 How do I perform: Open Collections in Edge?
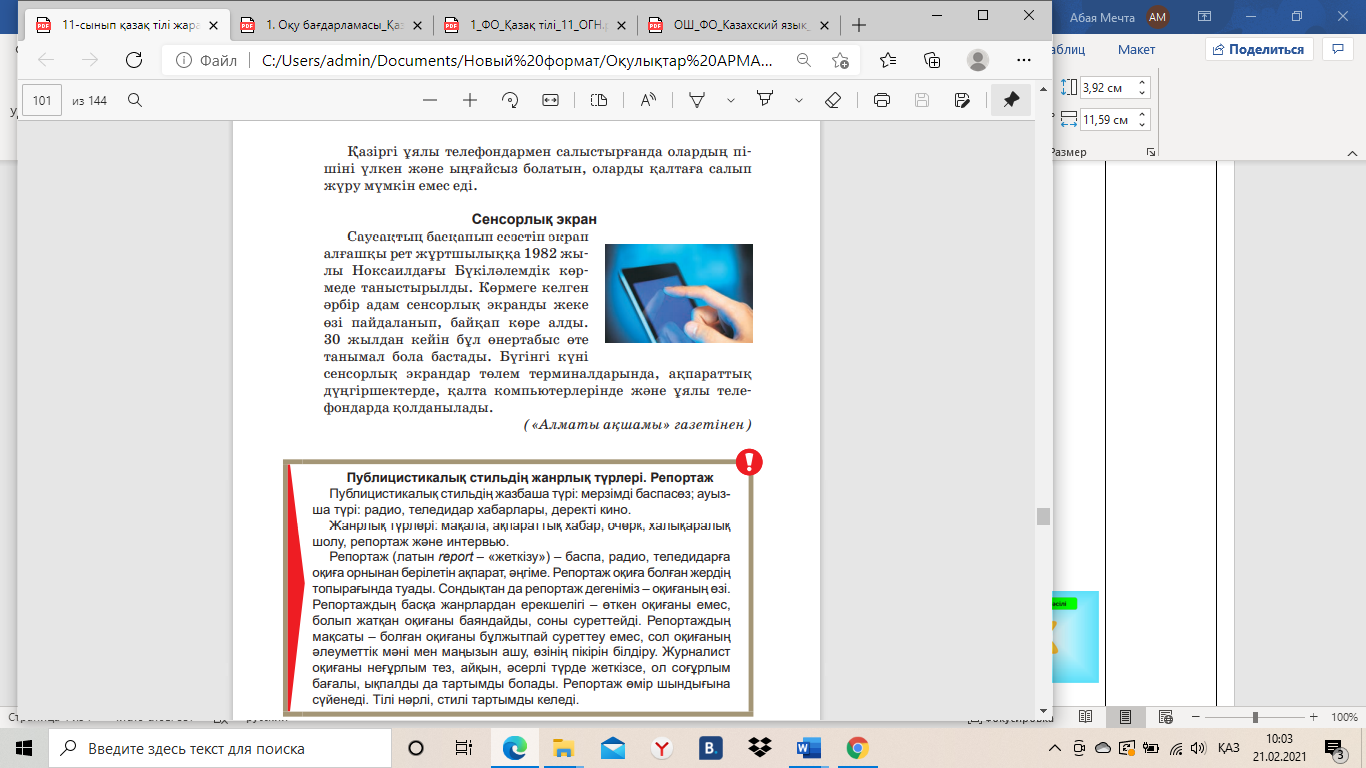click(932, 59)
